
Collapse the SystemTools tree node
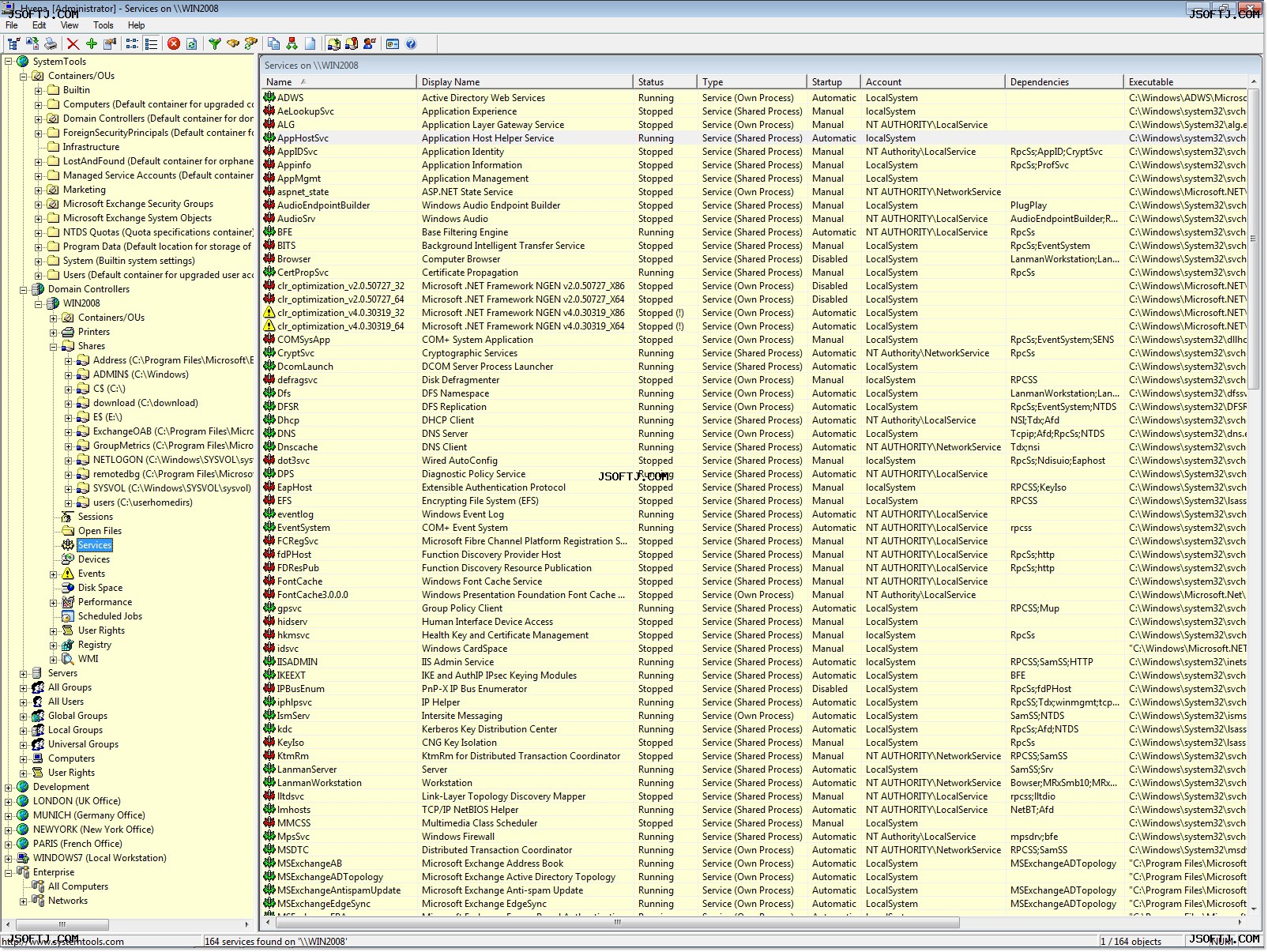pyautogui.click(x=9, y=62)
